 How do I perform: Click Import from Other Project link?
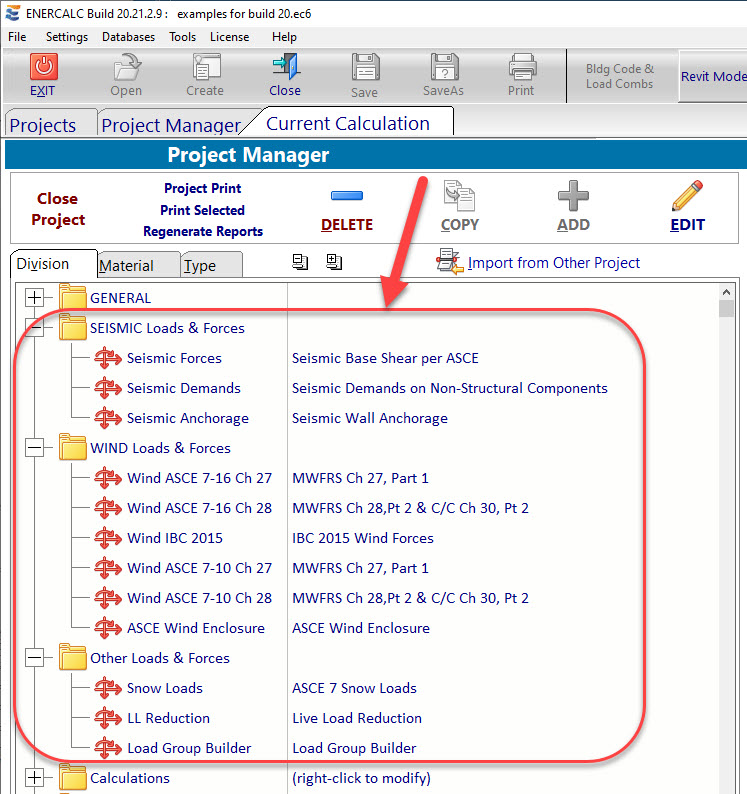click(553, 263)
